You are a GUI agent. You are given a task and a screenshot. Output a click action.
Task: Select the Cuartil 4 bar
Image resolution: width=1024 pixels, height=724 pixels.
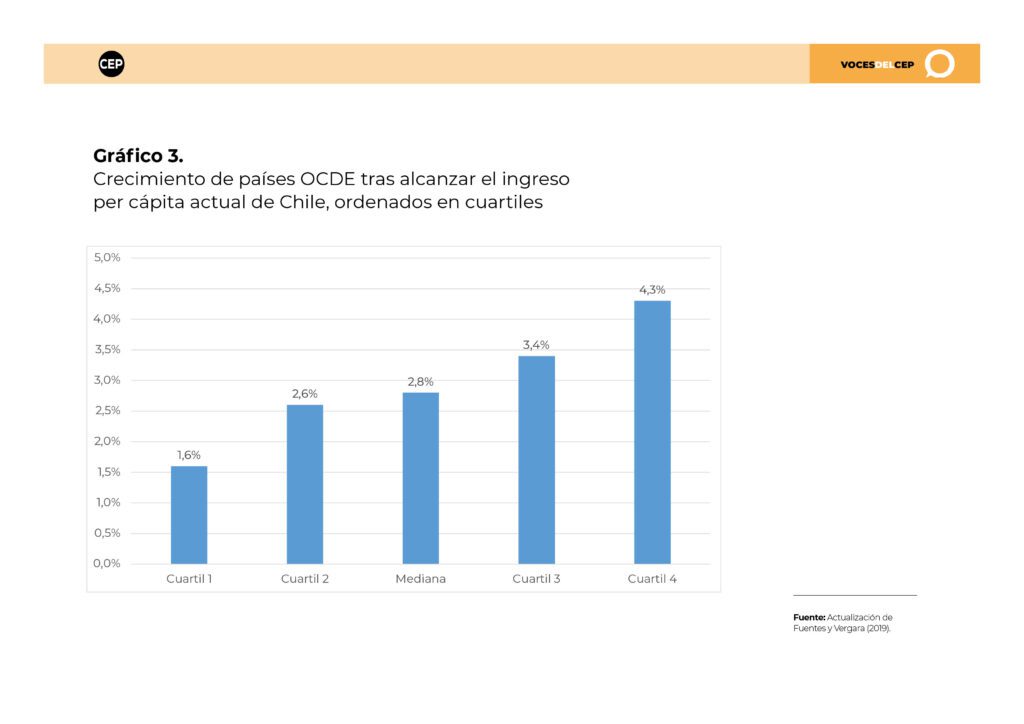click(652, 432)
